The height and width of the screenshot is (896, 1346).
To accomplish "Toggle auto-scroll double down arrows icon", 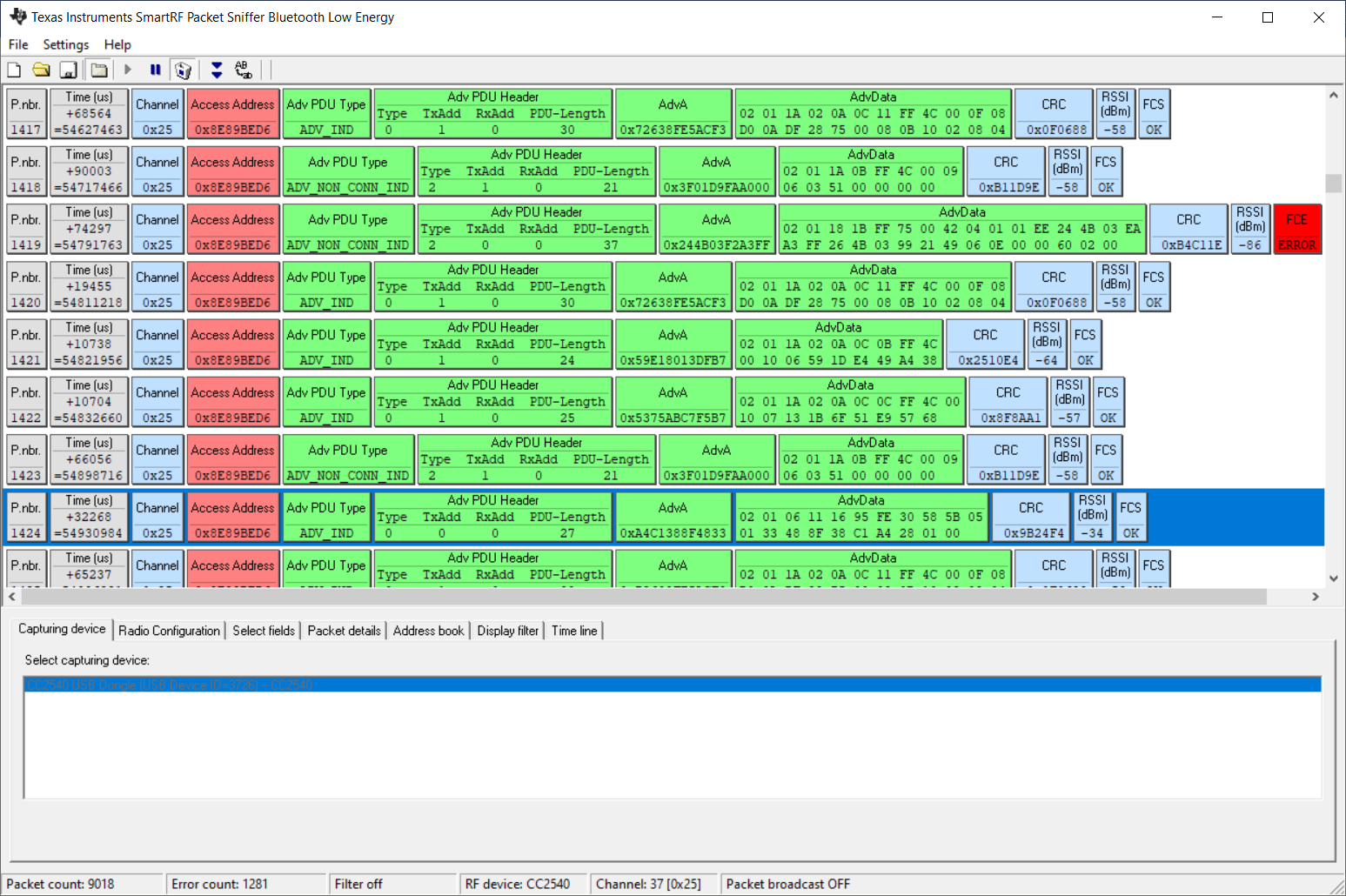I will (x=217, y=70).
